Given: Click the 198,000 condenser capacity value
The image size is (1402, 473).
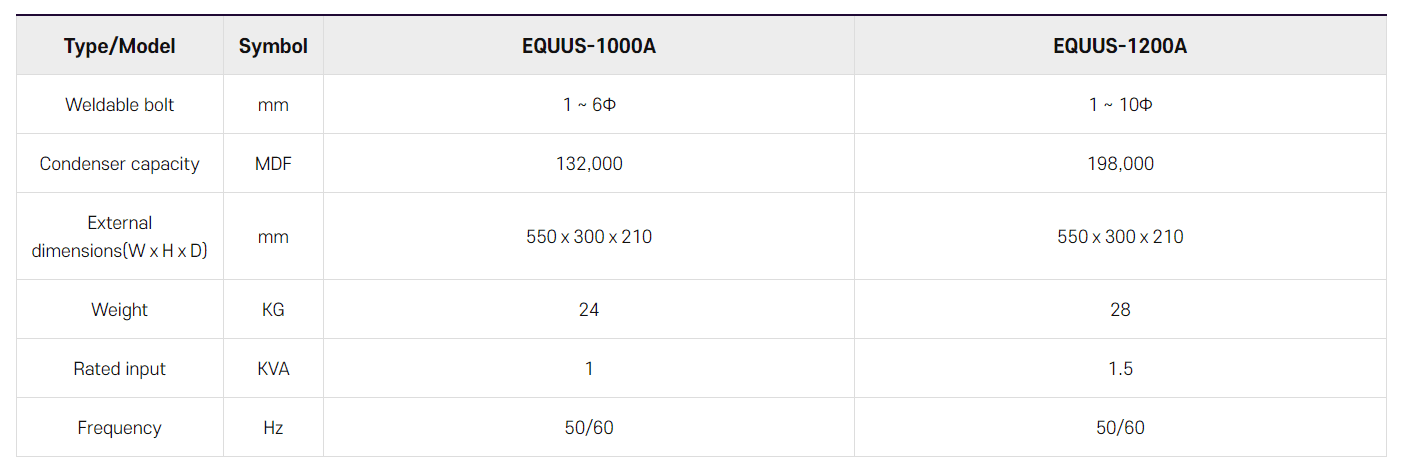Looking at the screenshot, I should pos(1120,164).
